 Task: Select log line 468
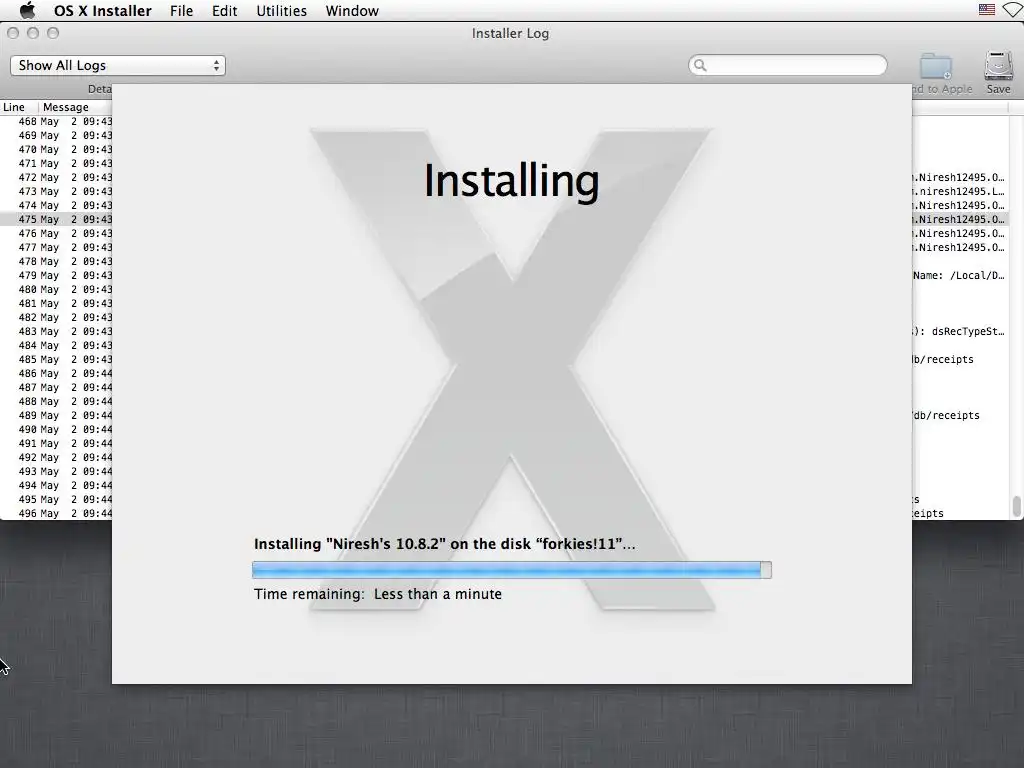[56, 121]
